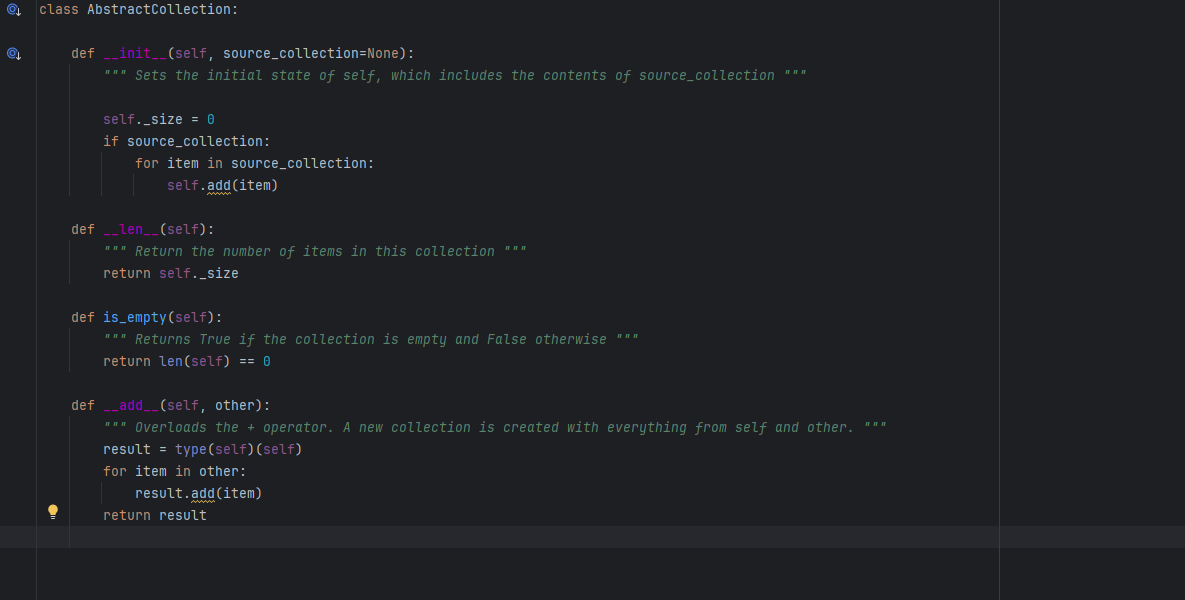Open the intention actions lightbulb

[53, 512]
